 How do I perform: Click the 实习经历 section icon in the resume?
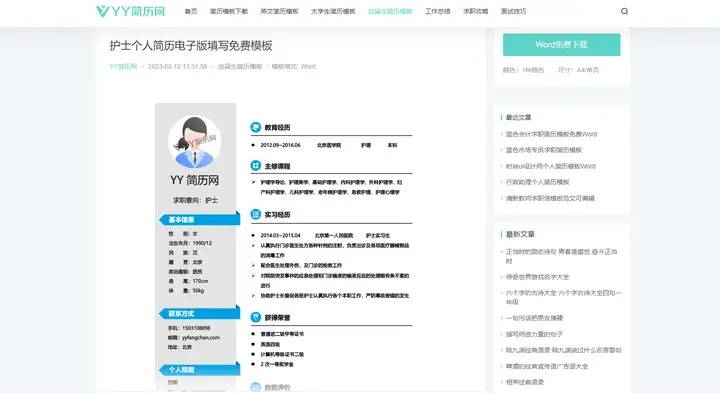[x=256, y=214]
